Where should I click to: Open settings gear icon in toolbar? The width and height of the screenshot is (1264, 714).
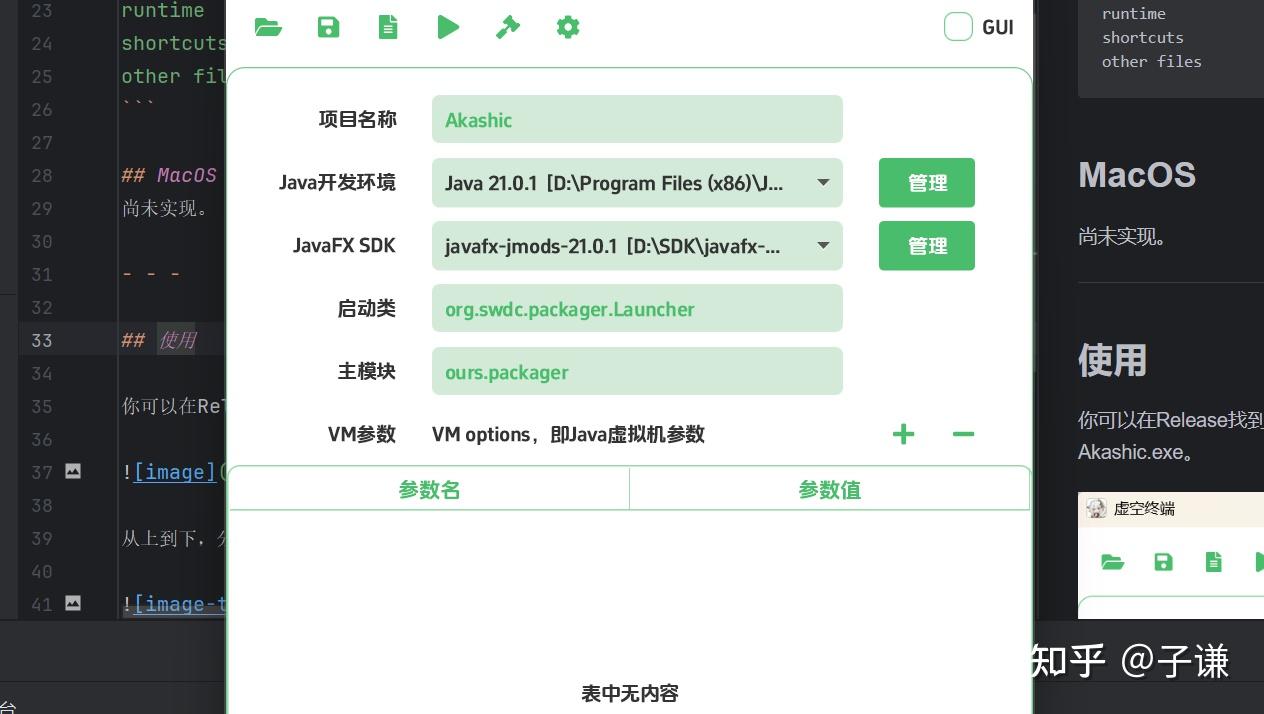pyautogui.click(x=568, y=27)
